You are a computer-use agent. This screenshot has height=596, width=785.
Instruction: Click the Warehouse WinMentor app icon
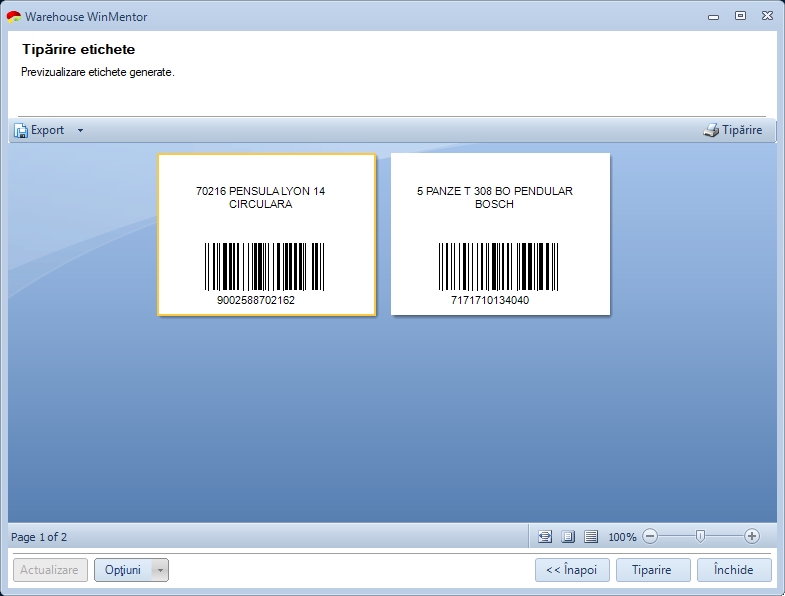point(14,17)
